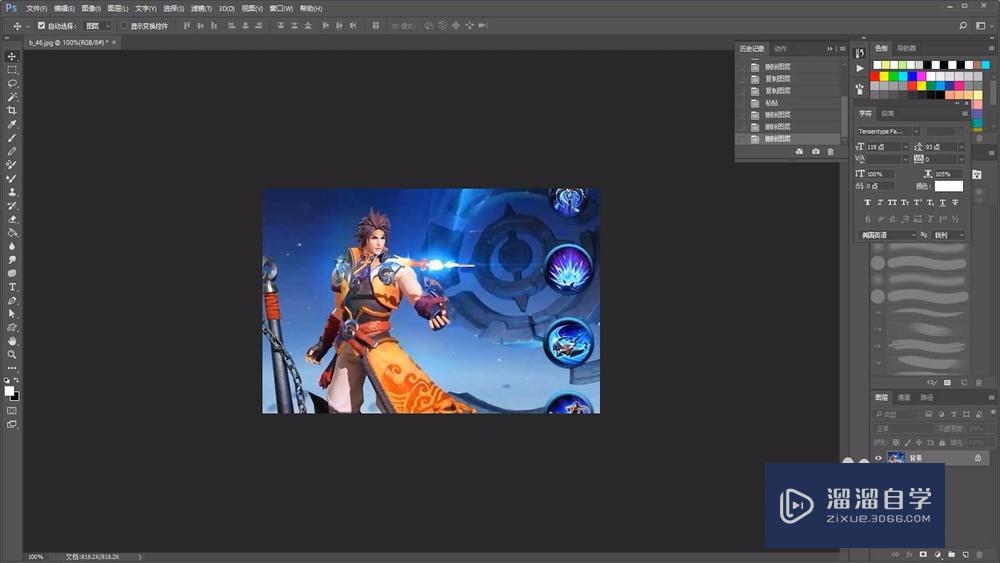This screenshot has width=1000, height=563.
Task: Click the search icon at the top right
Action: pyautogui.click(x=964, y=25)
